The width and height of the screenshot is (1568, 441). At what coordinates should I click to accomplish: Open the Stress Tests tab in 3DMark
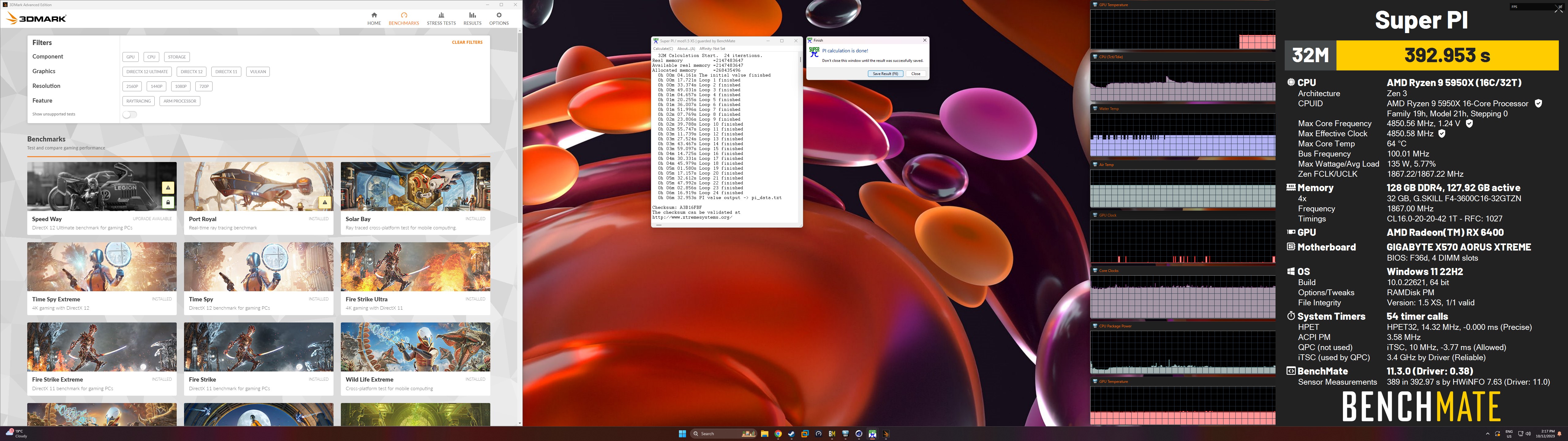coord(441,19)
